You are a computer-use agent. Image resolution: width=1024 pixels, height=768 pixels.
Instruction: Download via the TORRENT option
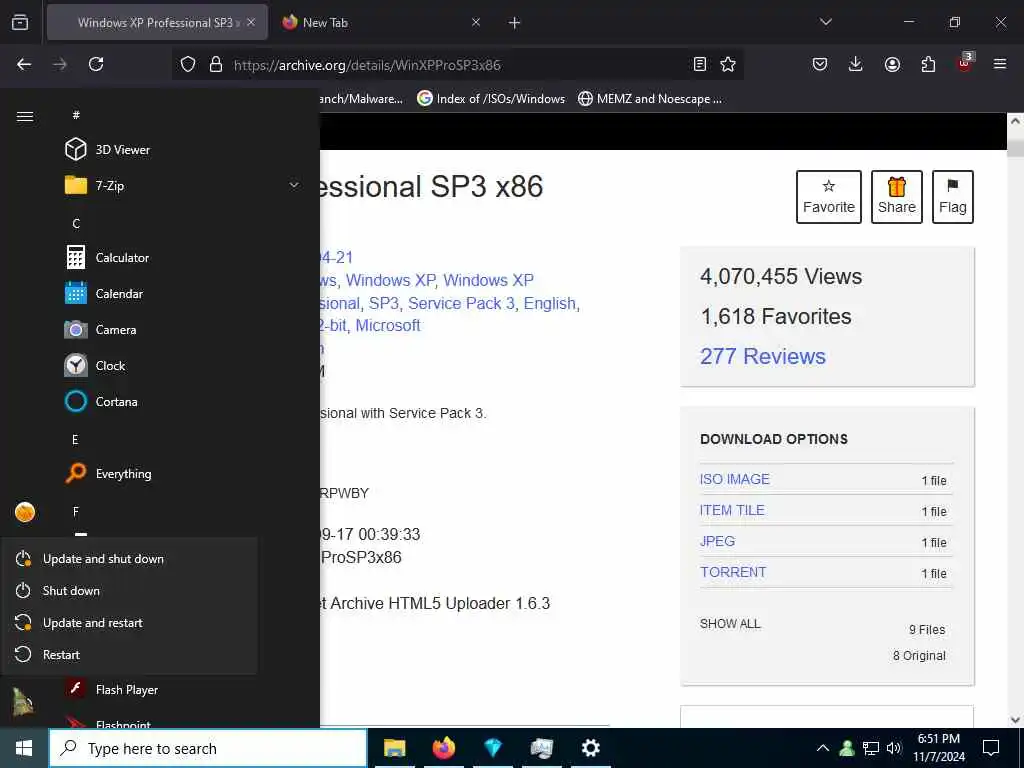point(733,572)
